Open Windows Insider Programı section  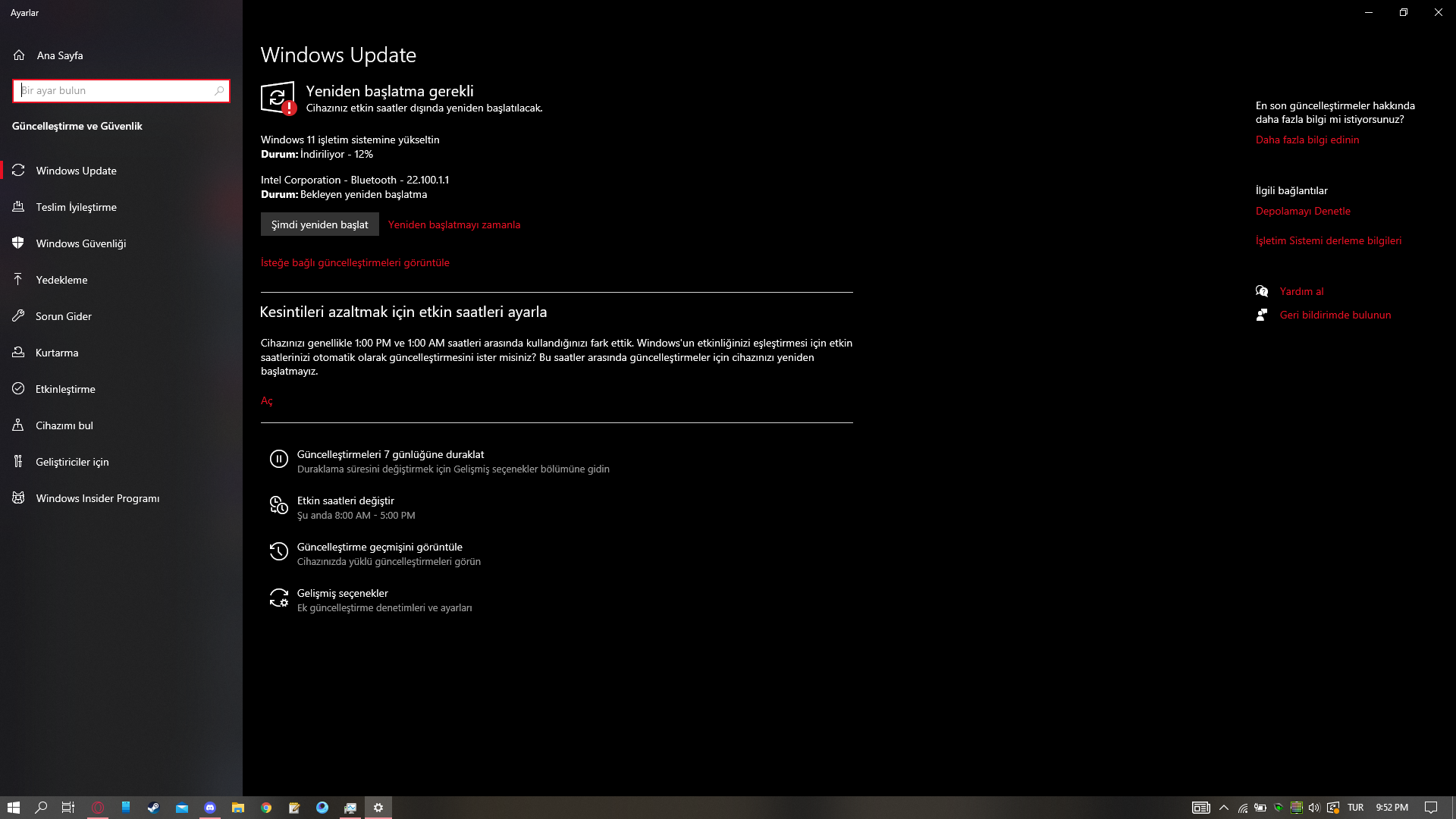click(121, 498)
